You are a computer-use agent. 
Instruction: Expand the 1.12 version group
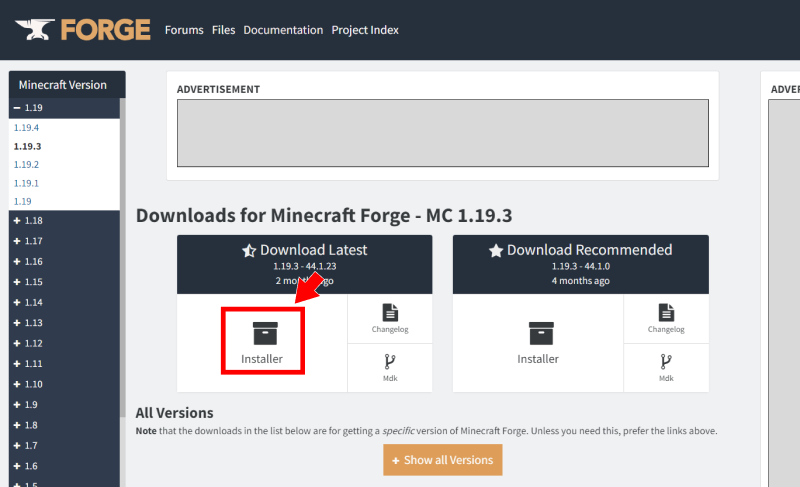pos(64,343)
